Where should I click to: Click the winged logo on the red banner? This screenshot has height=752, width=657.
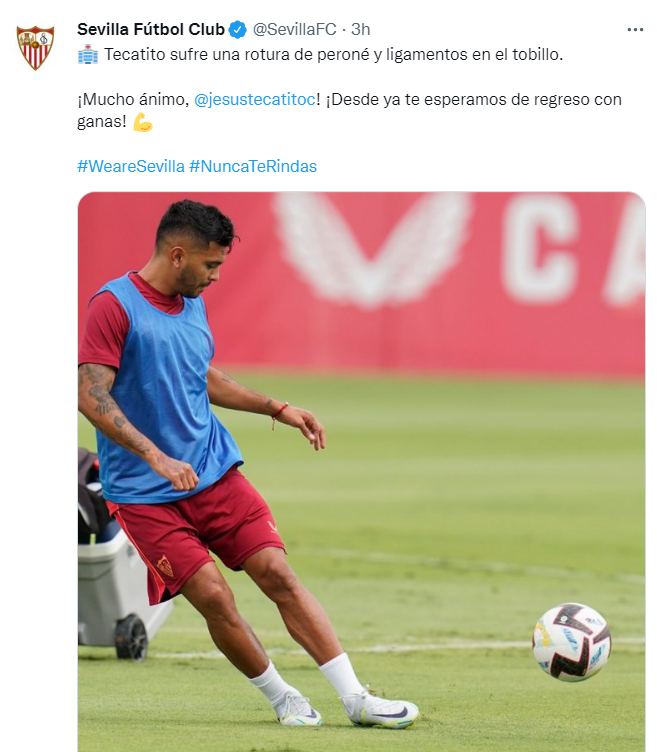click(371, 249)
